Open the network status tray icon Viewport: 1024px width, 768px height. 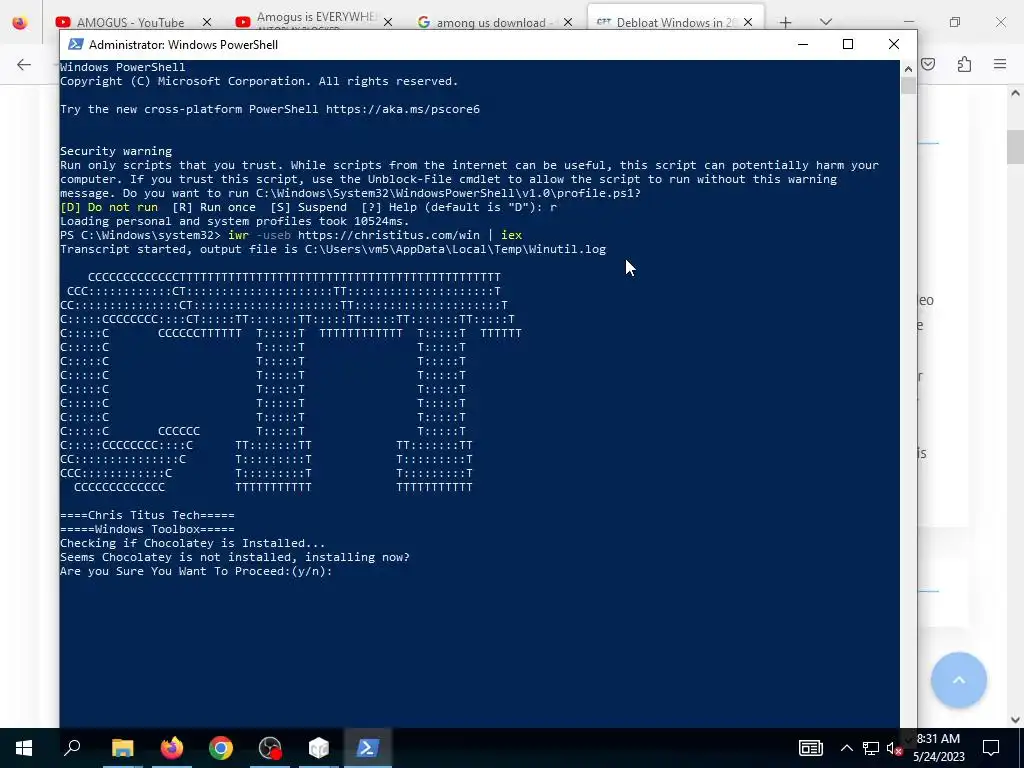[x=871, y=748]
